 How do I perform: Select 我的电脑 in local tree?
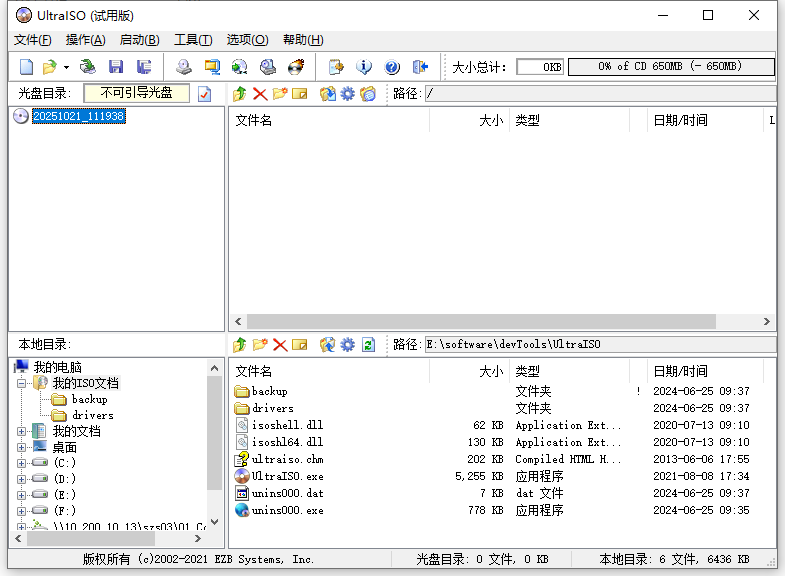(x=58, y=367)
